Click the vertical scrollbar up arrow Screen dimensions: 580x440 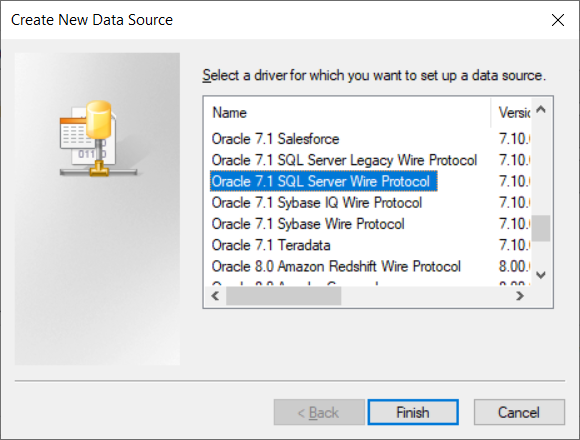click(x=541, y=109)
